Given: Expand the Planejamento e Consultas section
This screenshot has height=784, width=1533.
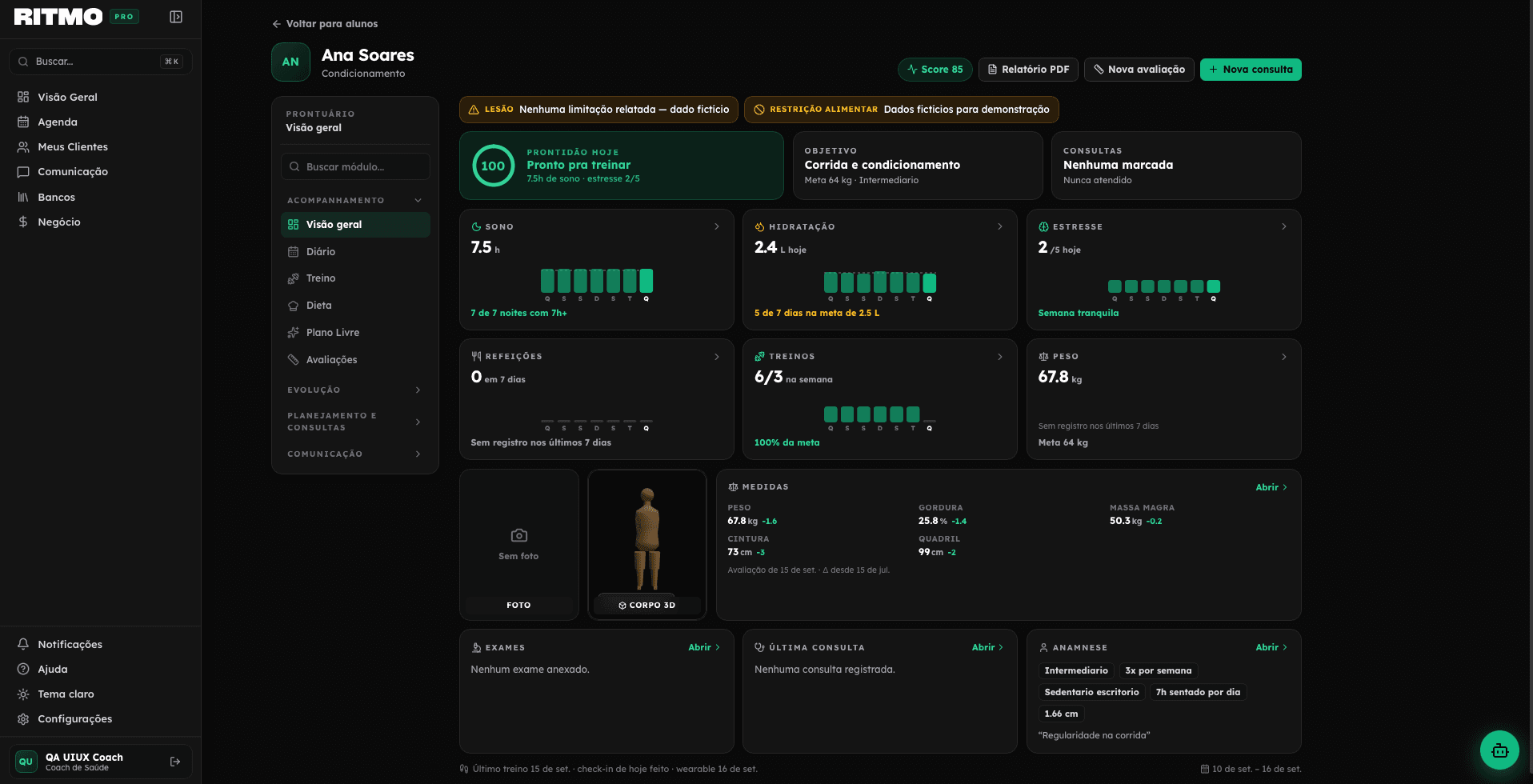Looking at the screenshot, I should pos(418,422).
